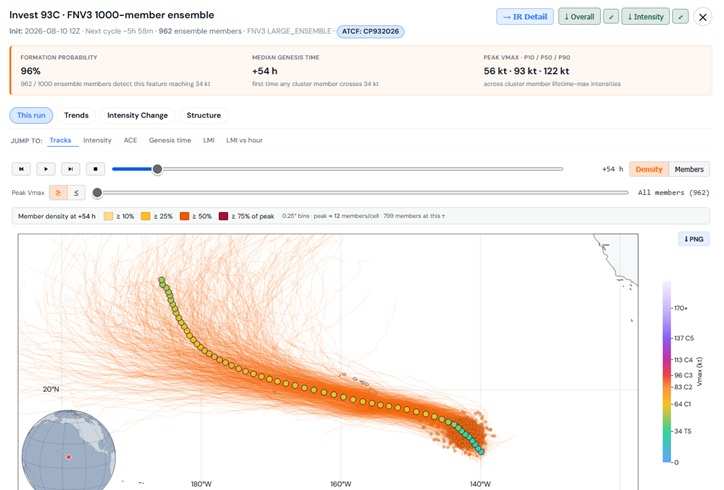Click the expand icon beside Overall
Viewport: 724px width, 490px height.
[x=611, y=17]
